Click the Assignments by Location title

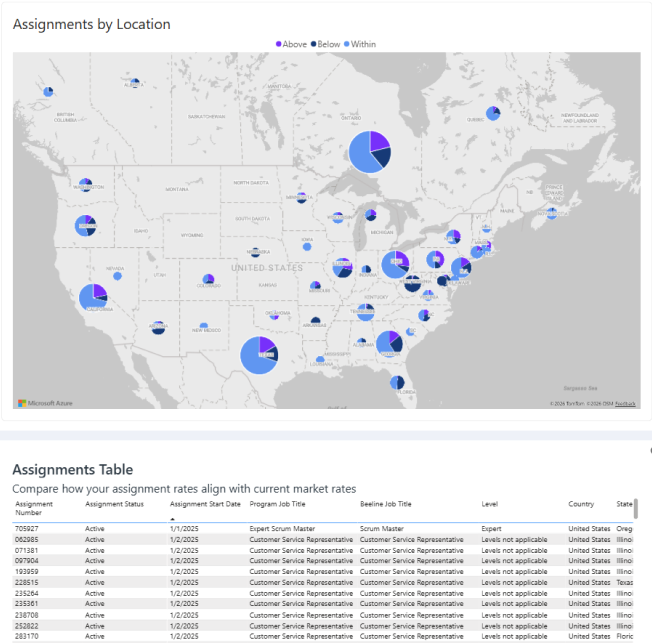(91, 24)
